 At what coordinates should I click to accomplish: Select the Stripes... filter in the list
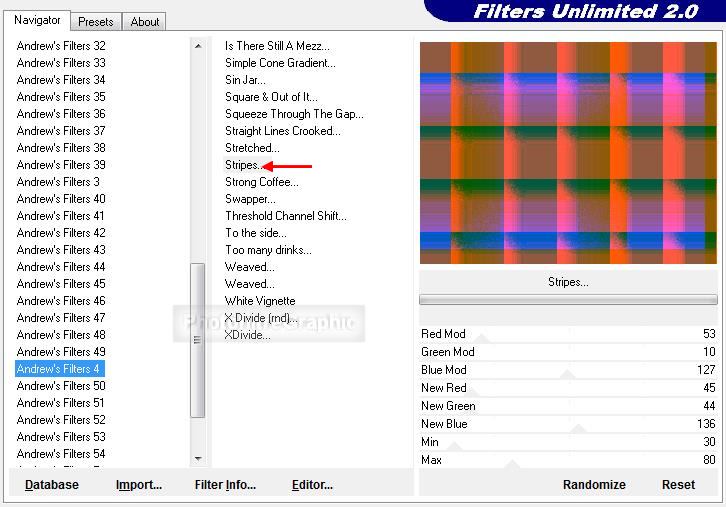pyautogui.click(x=243, y=165)
